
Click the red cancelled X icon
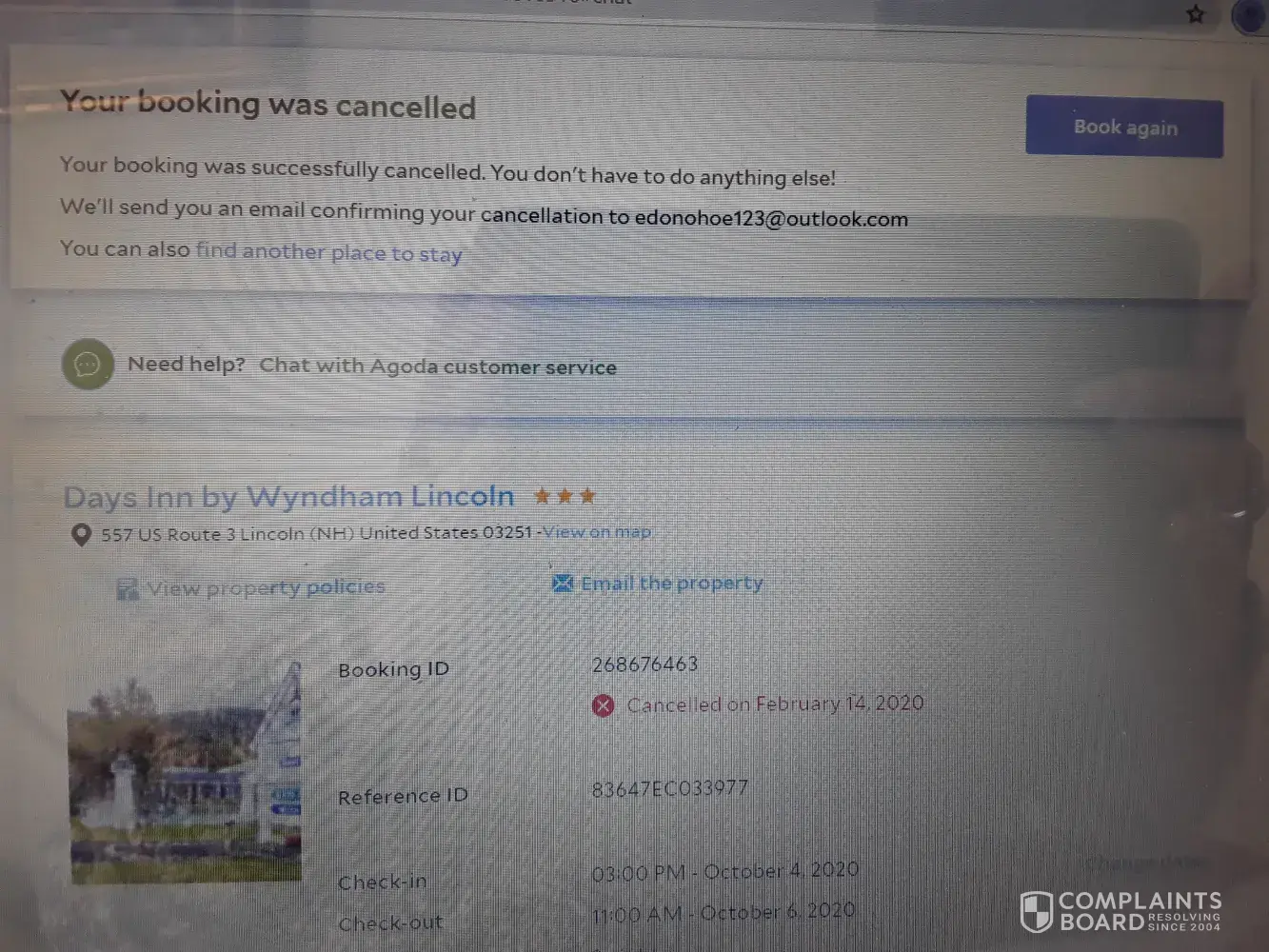tap(604, 705)
